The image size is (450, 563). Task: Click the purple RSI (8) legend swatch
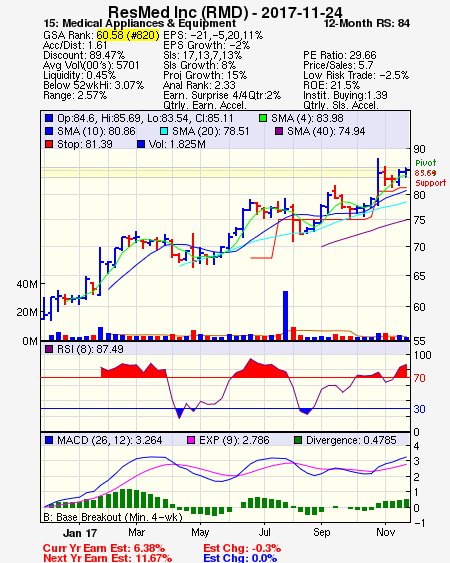(49, 349)
